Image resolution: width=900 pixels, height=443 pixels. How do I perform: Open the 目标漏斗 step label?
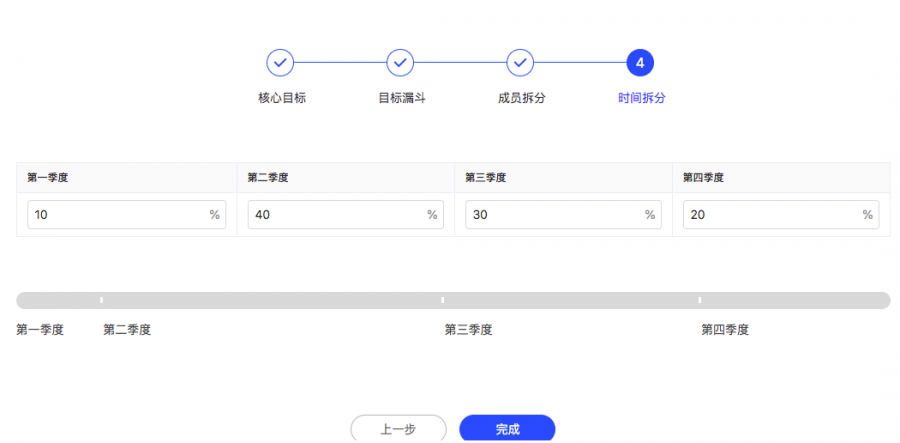[402, 98]
